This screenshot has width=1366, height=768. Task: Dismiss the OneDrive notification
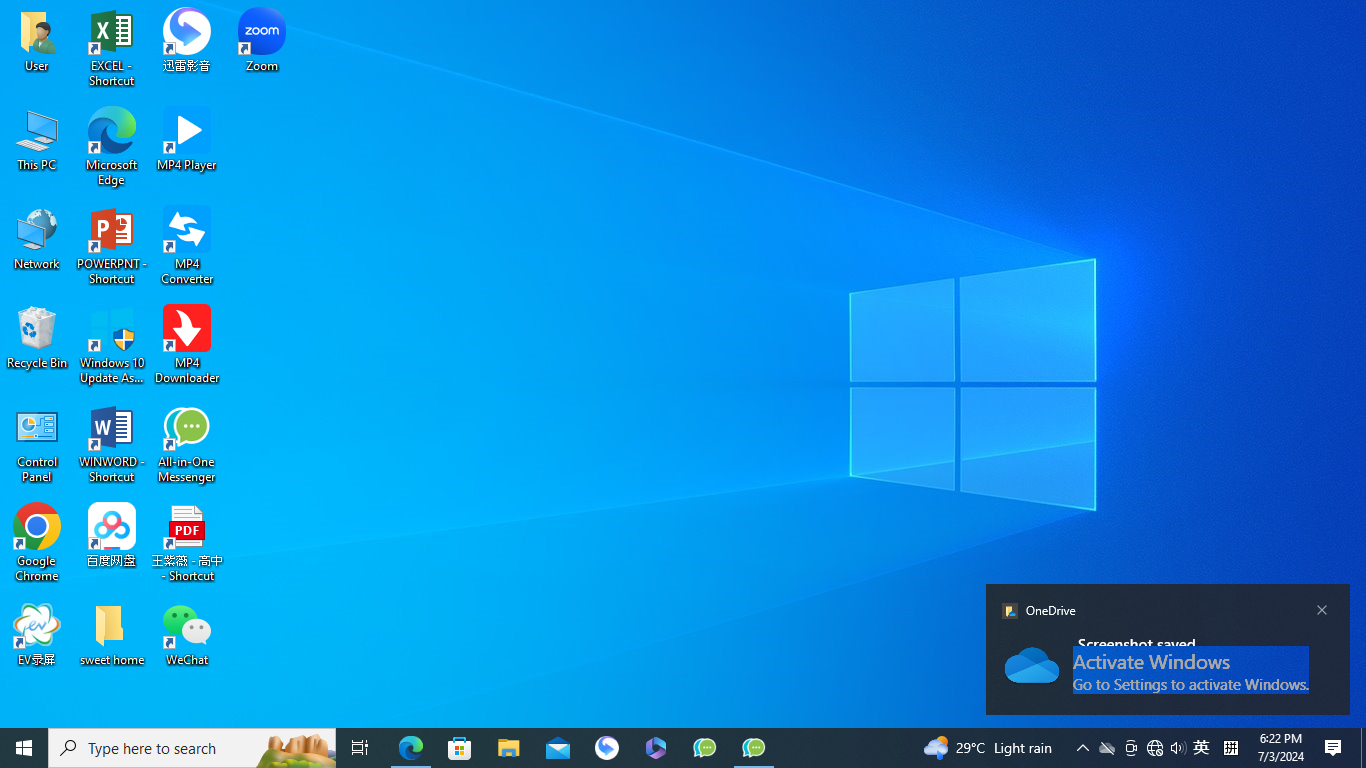tap(1321, 610)
